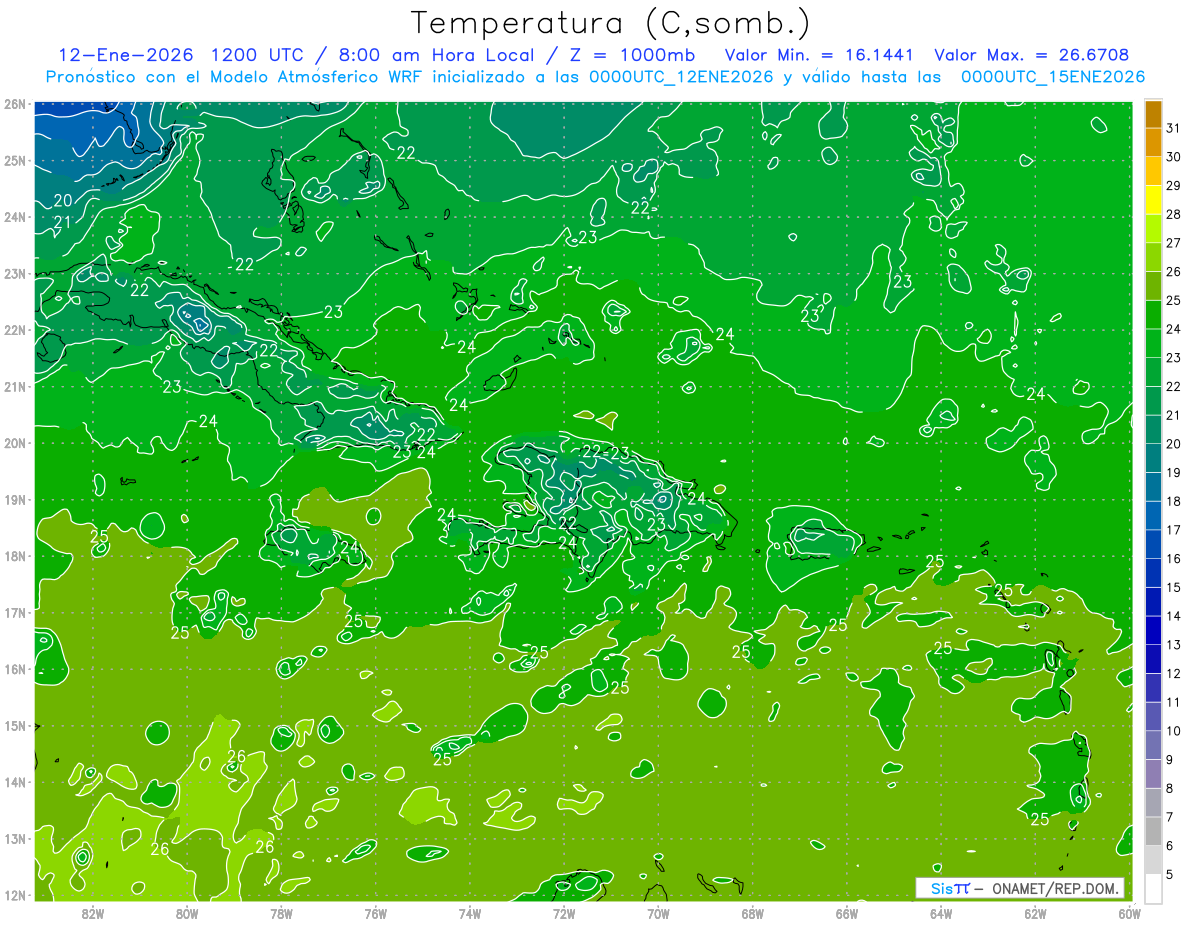The image size is (1200, 927).
Task: Click the "15N" latitude axis label
Action: click(x=15, y=726)
